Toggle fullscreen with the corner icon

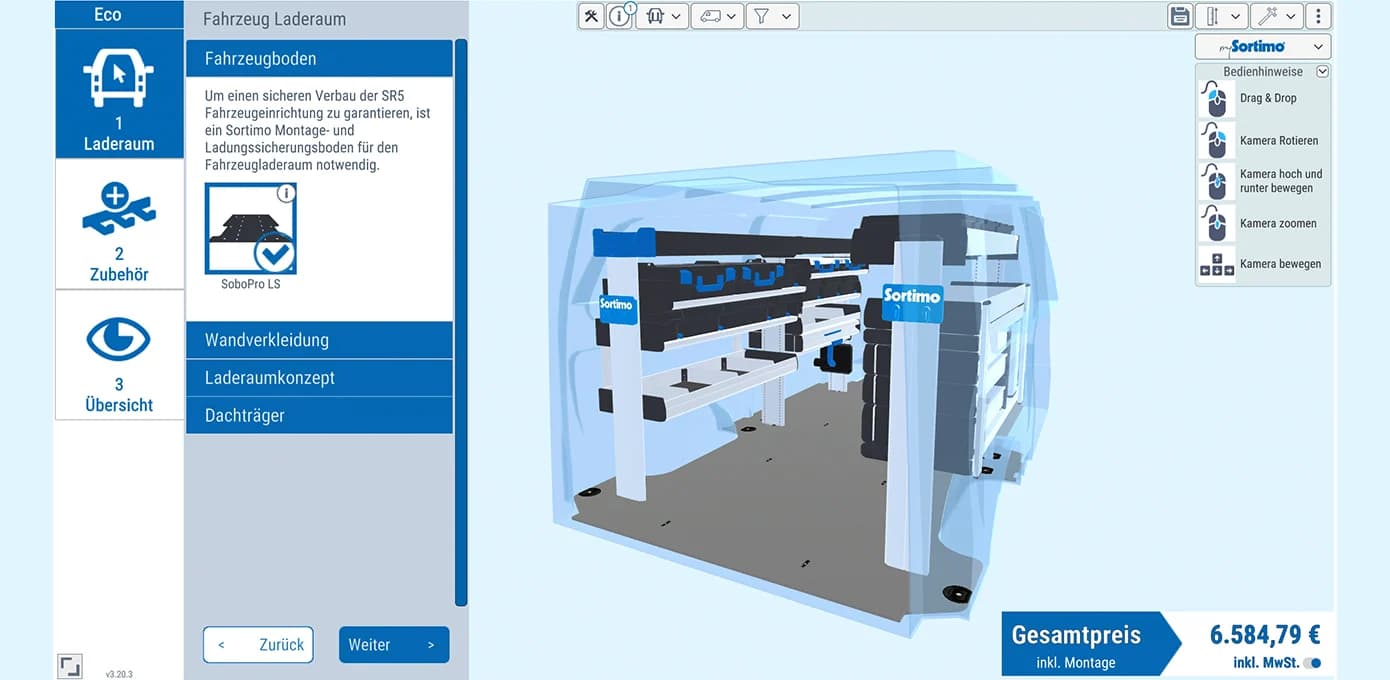(69, 667)
